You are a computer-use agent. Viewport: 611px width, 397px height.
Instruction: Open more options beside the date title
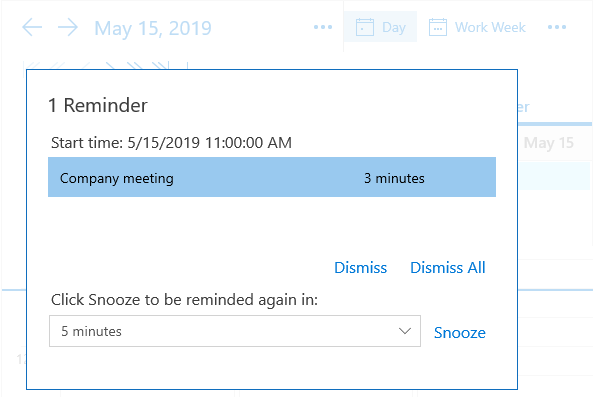[323, 27]
